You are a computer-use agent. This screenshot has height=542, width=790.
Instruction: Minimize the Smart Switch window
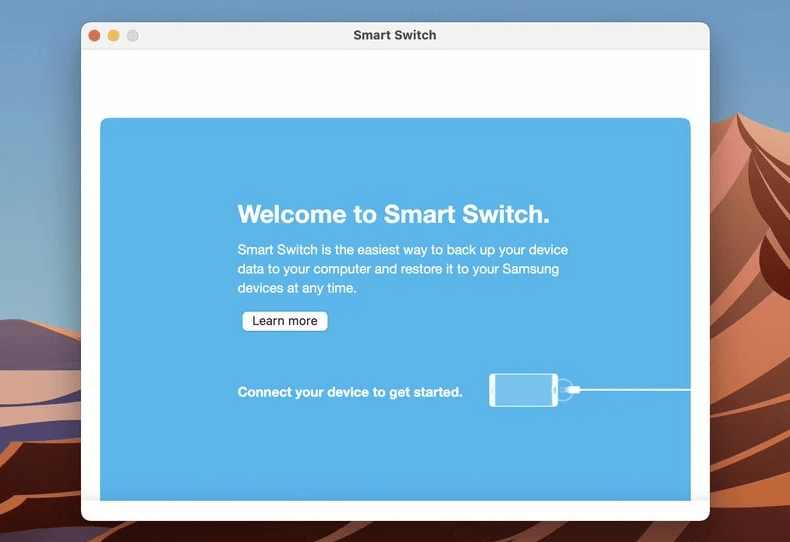click(x=113, y=36)
